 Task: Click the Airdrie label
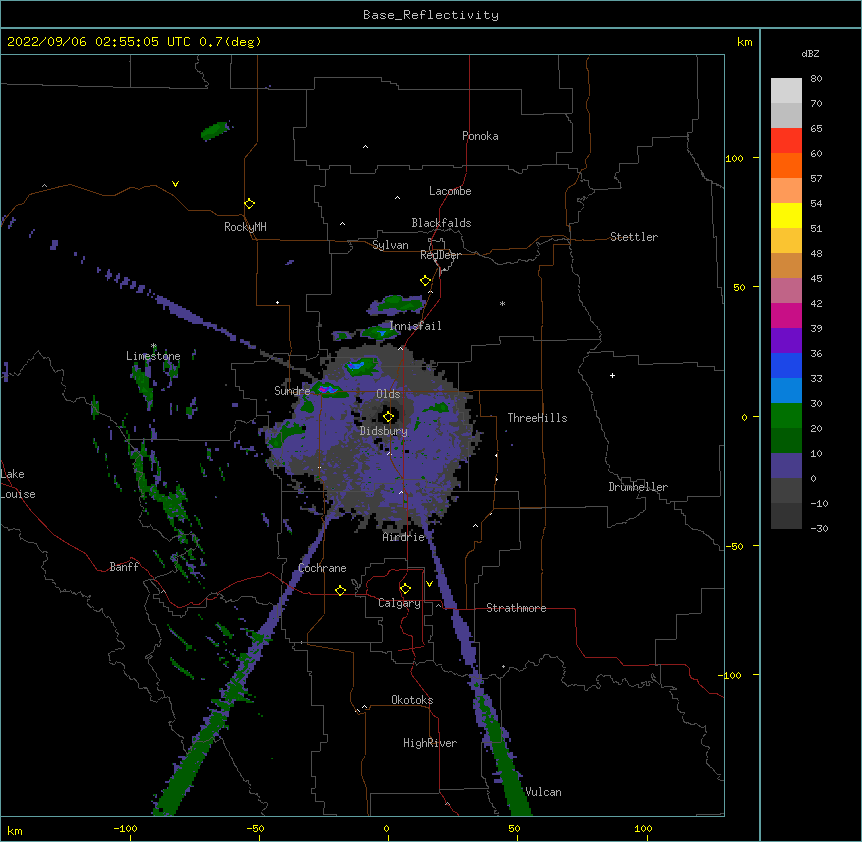click(404, 537)
